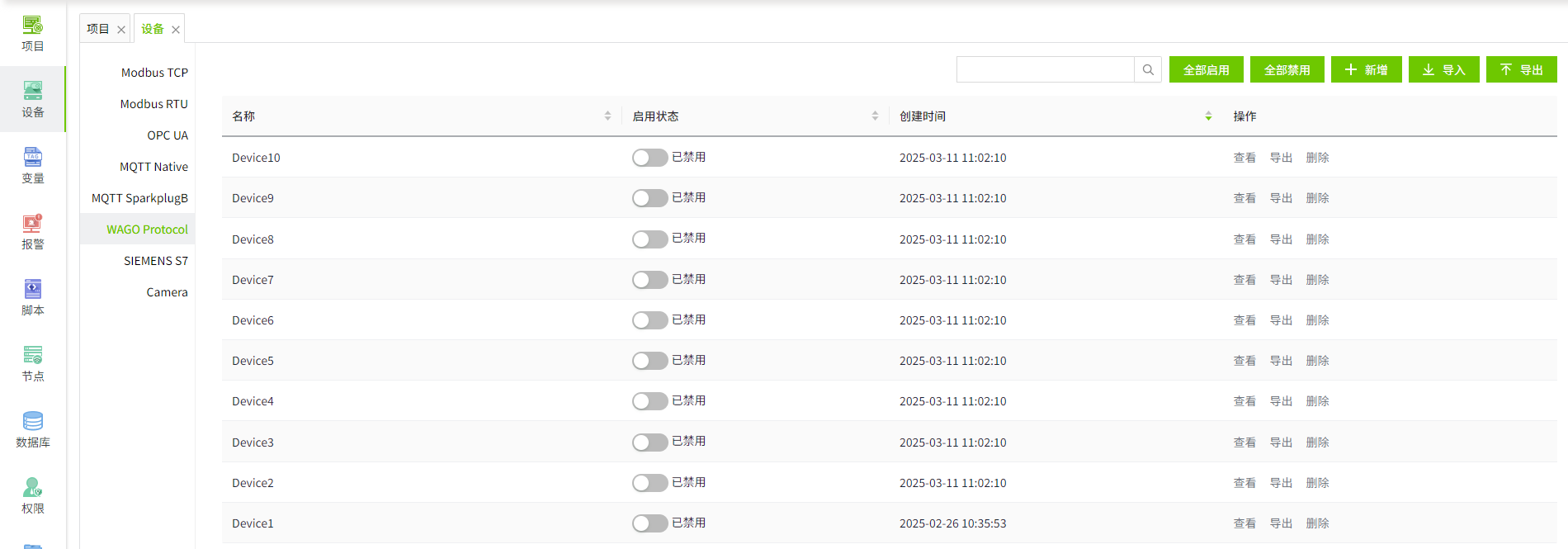Toggle Device5 enable switch
Screen dimensions: 1568x549
point(649,361)
